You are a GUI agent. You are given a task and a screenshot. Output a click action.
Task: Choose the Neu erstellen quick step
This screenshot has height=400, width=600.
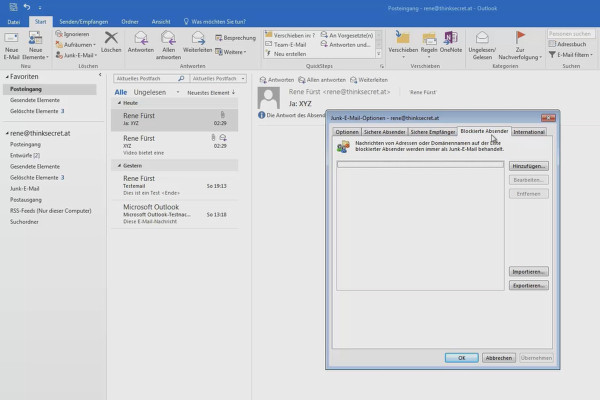[286, 54]
